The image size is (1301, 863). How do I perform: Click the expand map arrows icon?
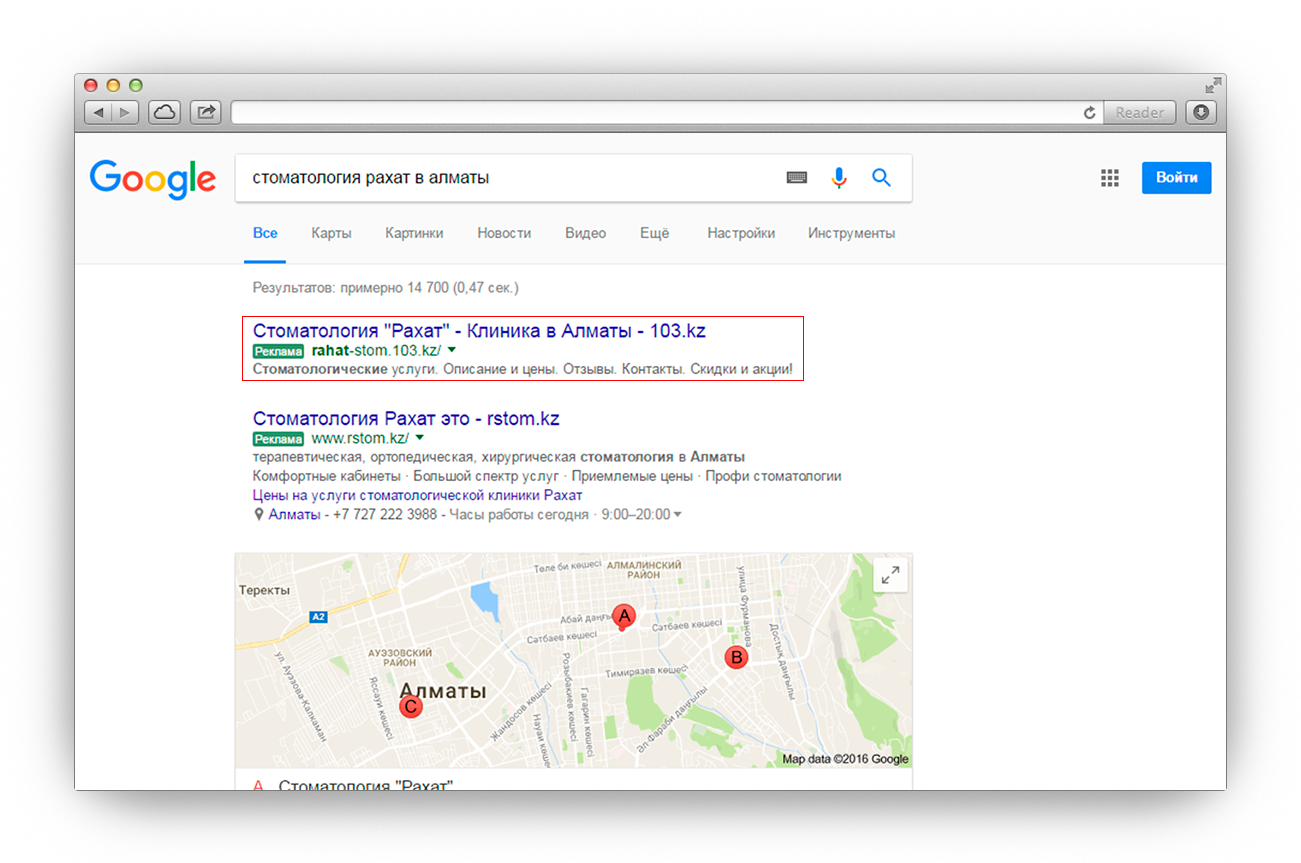point(890,574)
